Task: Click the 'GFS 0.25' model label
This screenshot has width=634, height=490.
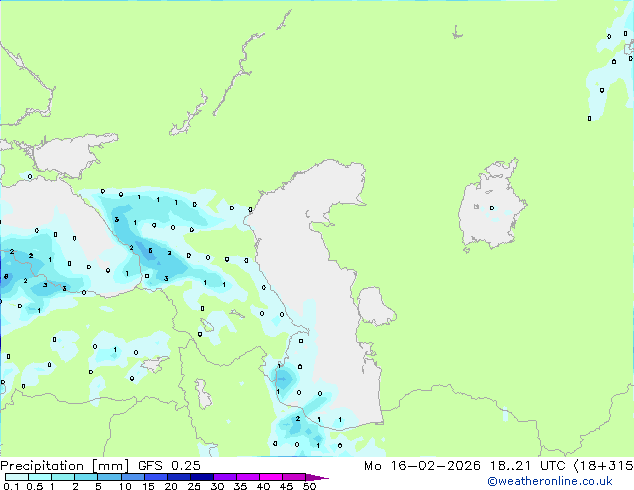Action: point(169,465)
